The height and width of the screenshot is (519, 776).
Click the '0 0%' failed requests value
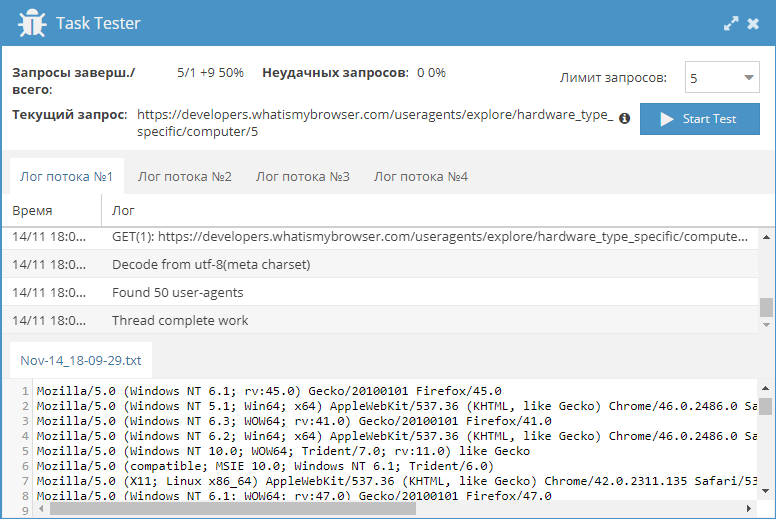[431, 73]
